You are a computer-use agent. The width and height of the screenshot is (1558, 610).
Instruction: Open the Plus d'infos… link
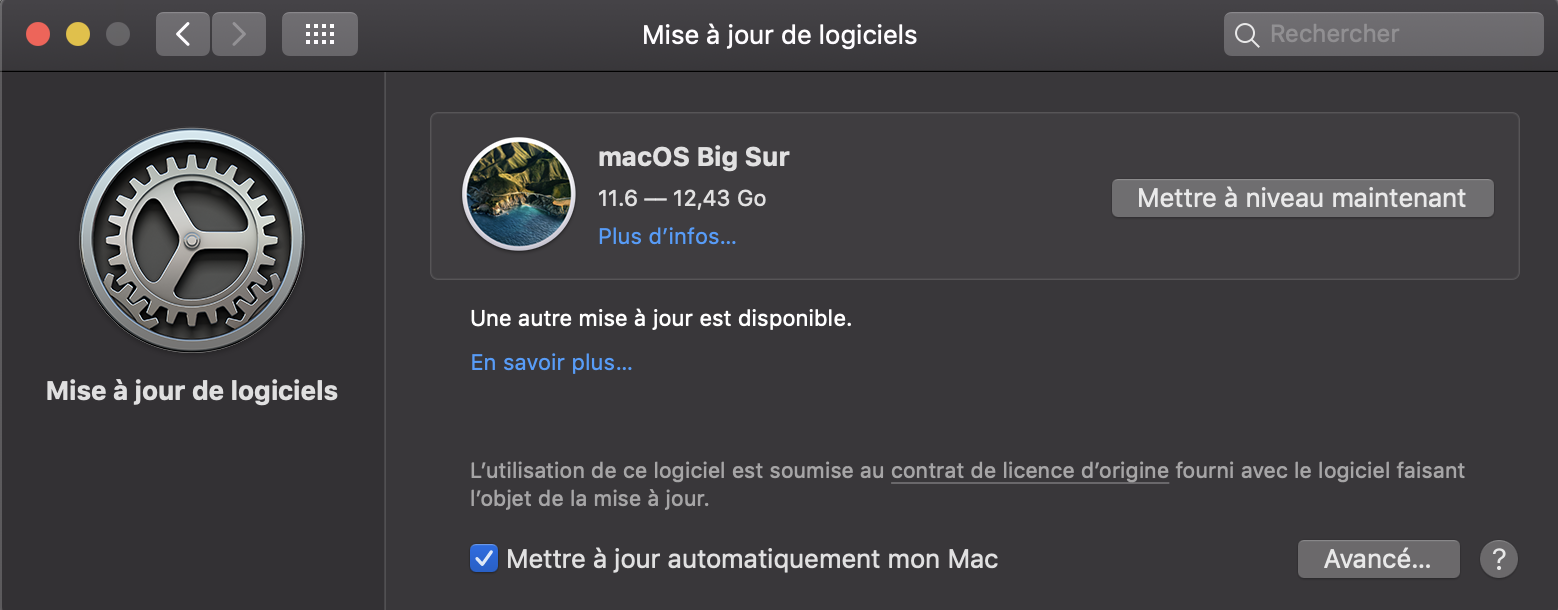667,237
